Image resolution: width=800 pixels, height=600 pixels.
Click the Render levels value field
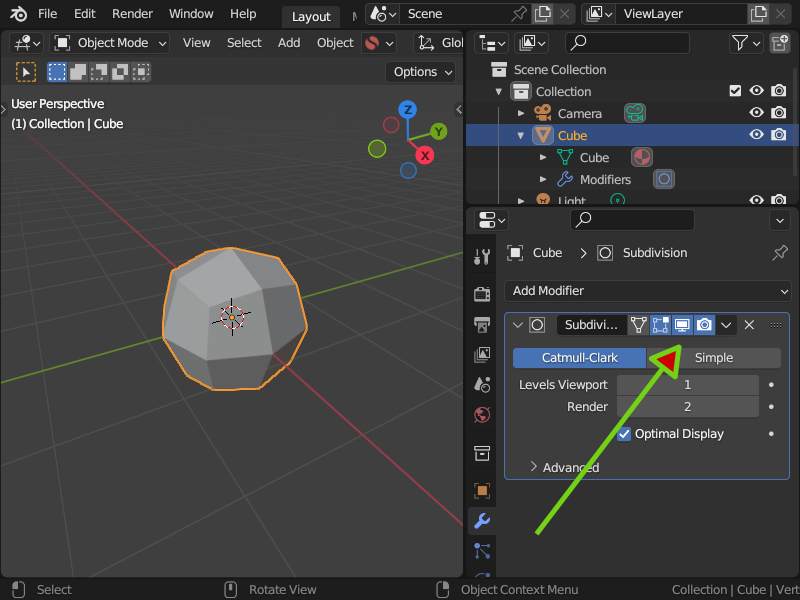pos(688,407)
